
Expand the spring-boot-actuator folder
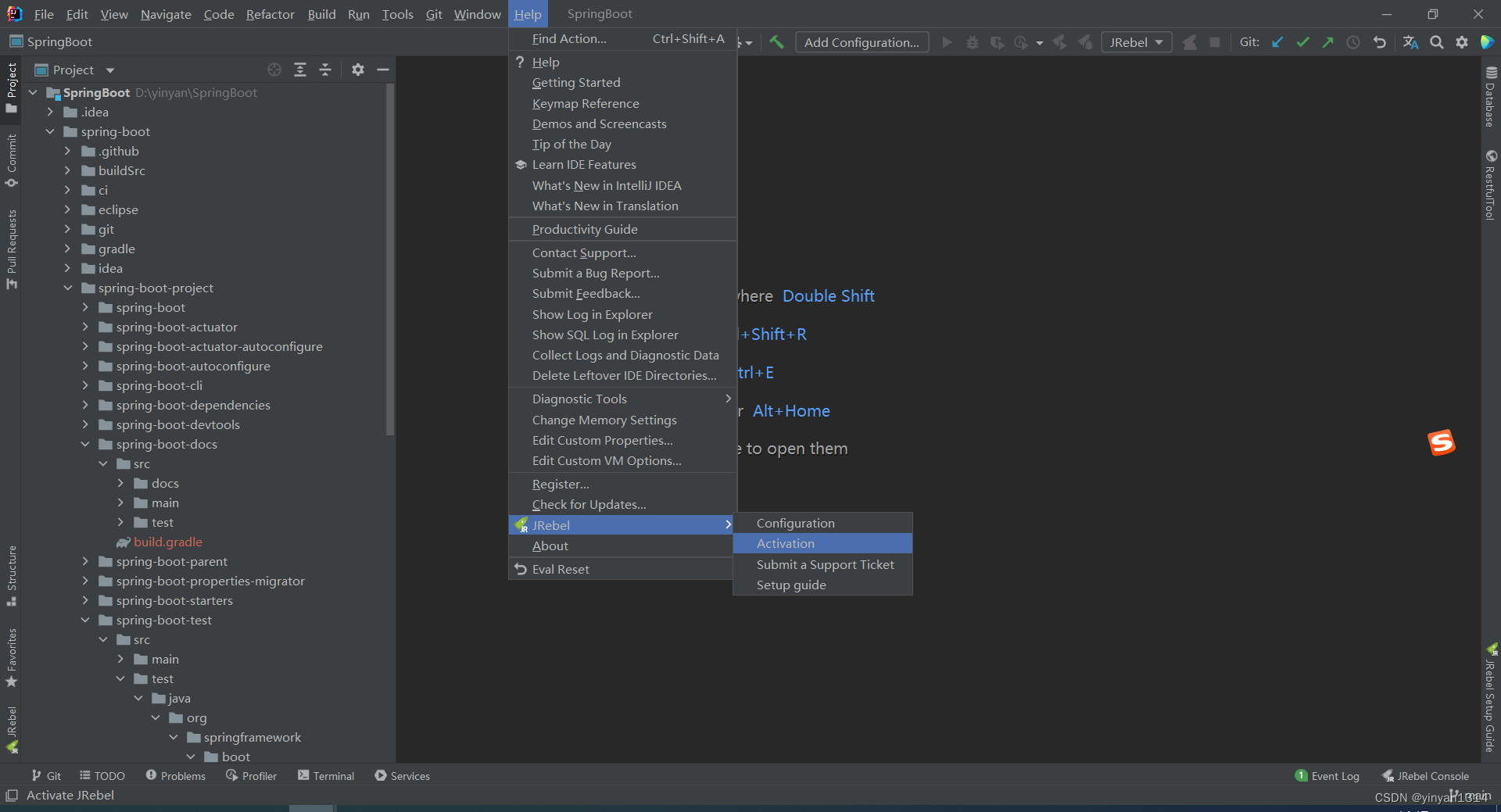point(85,327)
